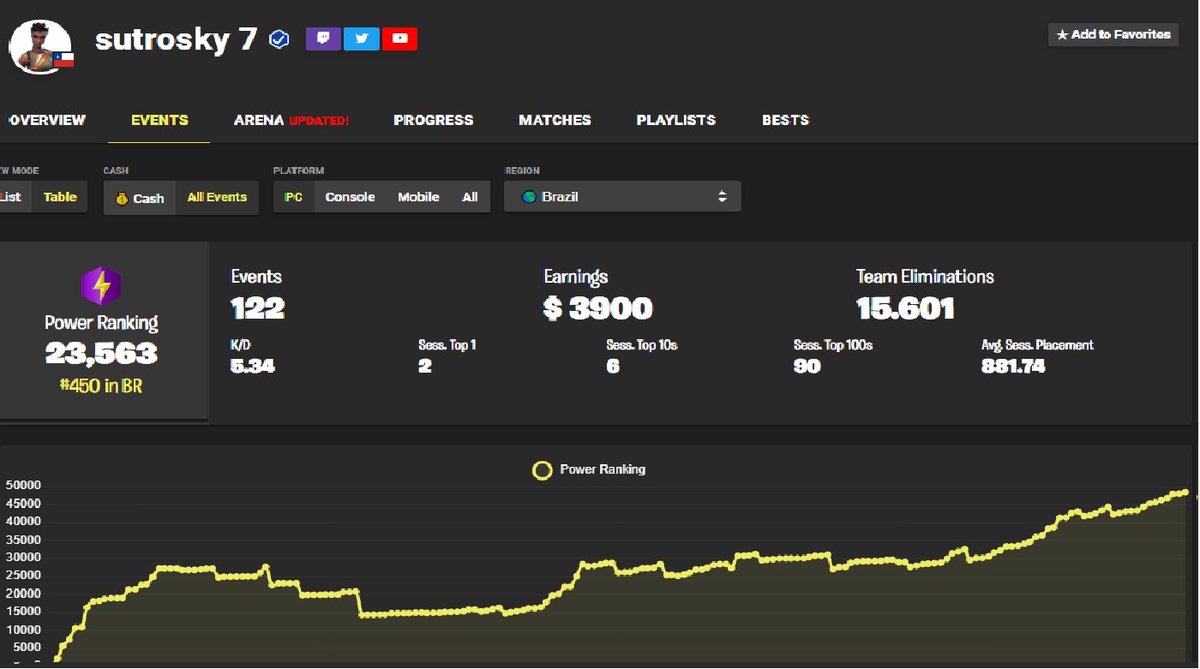Click the player avatar picture
The image size is (1200, 669).
pos(41,45)
